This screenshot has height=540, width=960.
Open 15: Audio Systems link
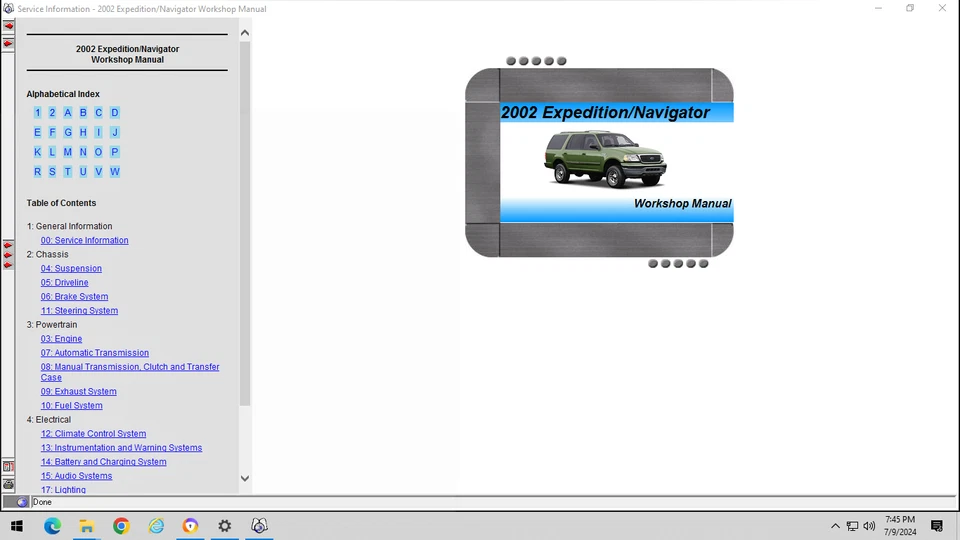coord(77,476)
